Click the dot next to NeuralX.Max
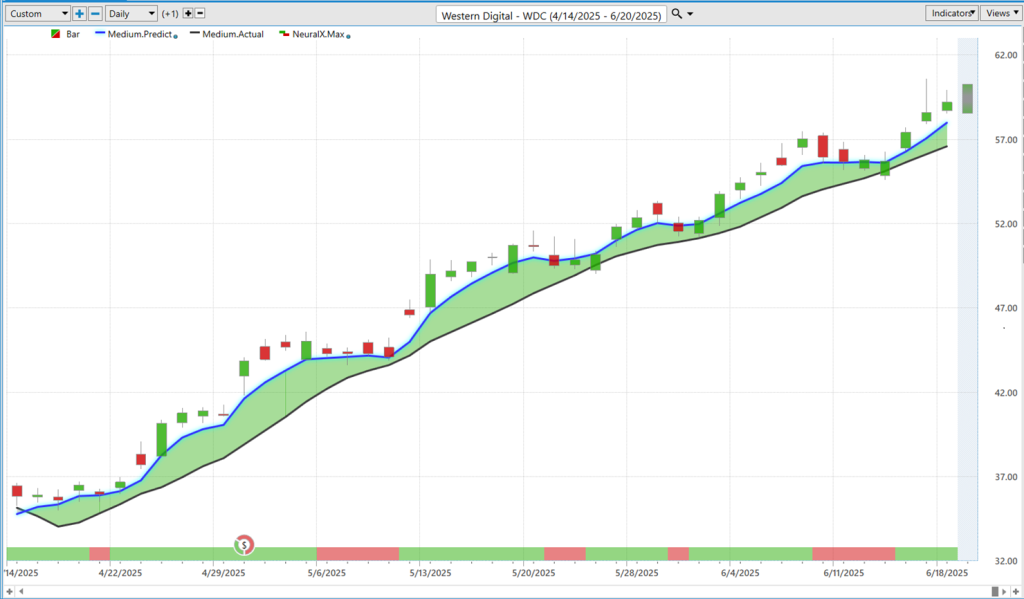 coord(348,37)
